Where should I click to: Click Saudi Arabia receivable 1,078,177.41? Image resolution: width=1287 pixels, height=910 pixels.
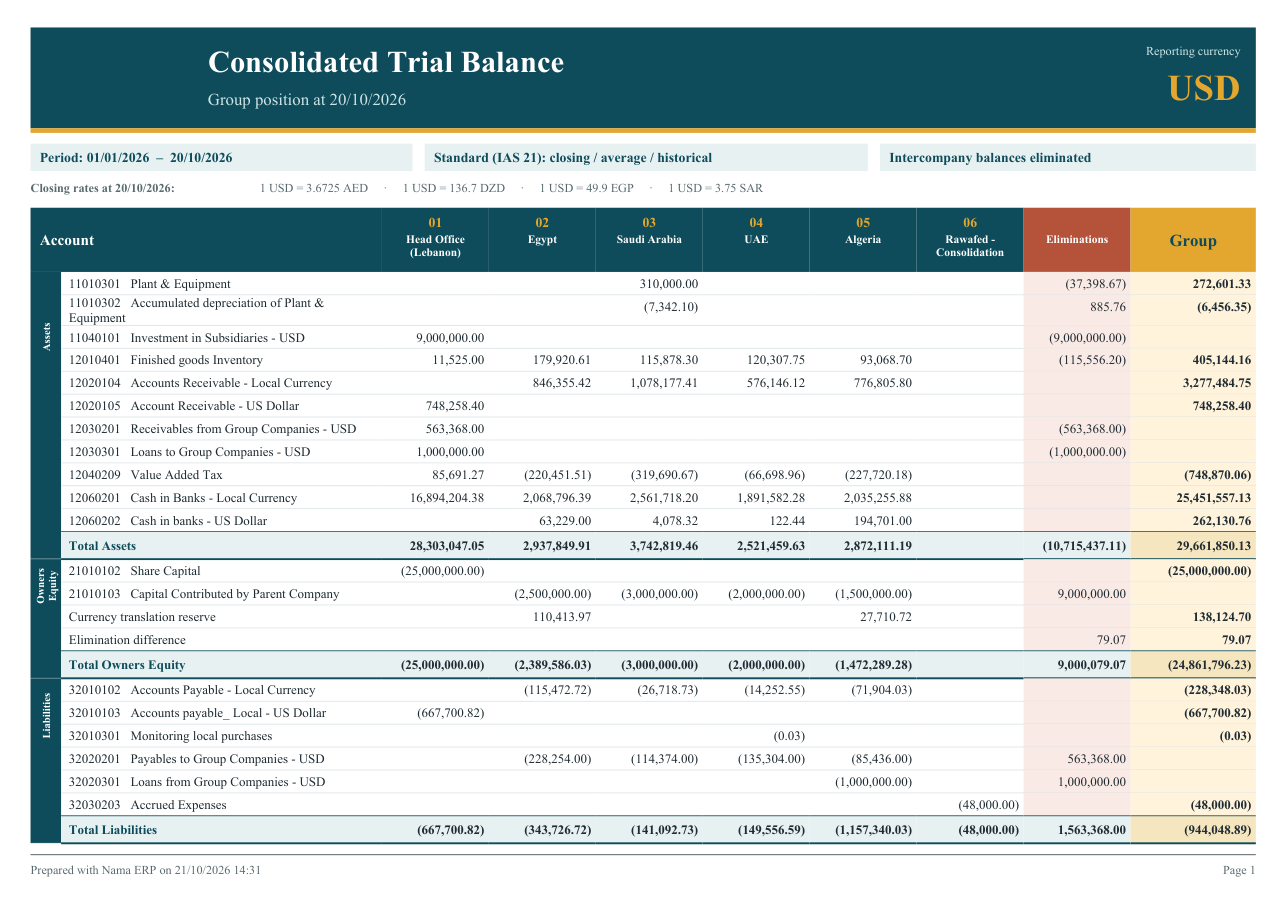point(664,383)
